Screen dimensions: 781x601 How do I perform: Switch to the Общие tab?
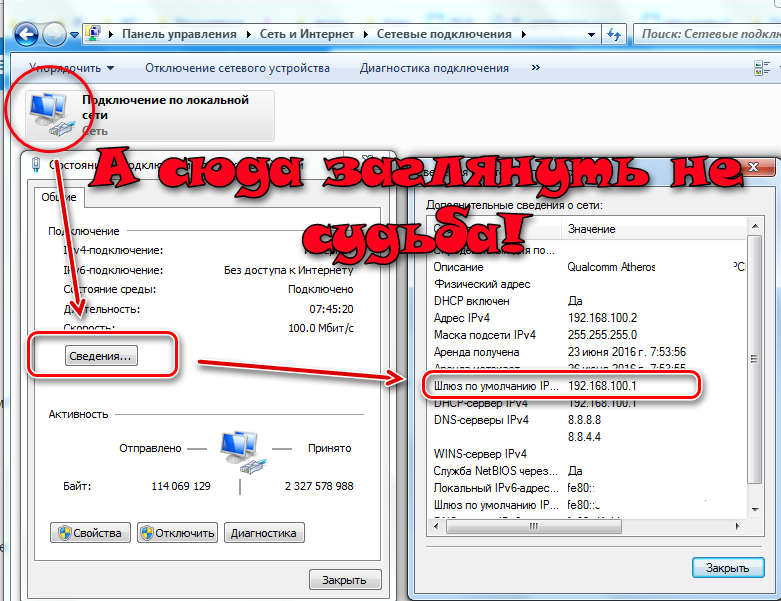click(x=59, y=198)
